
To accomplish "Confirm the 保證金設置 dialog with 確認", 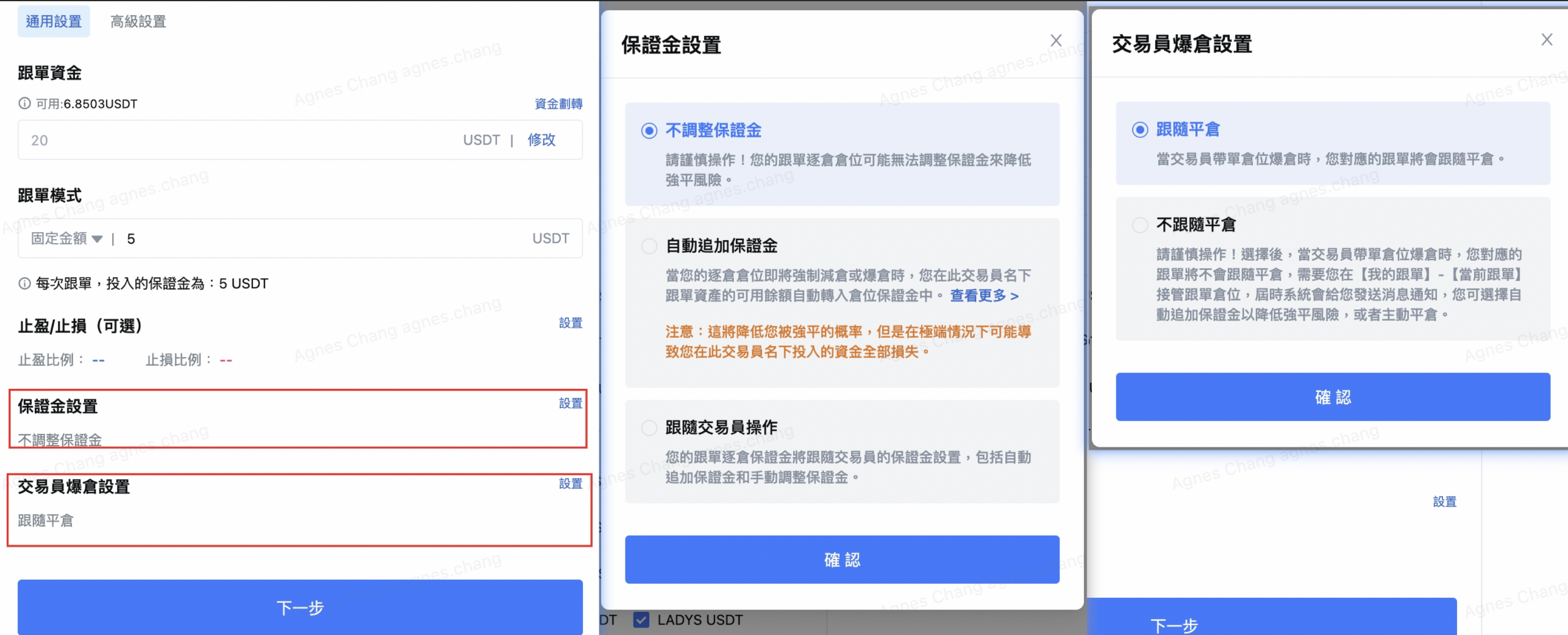I will [x=841, y=559].
